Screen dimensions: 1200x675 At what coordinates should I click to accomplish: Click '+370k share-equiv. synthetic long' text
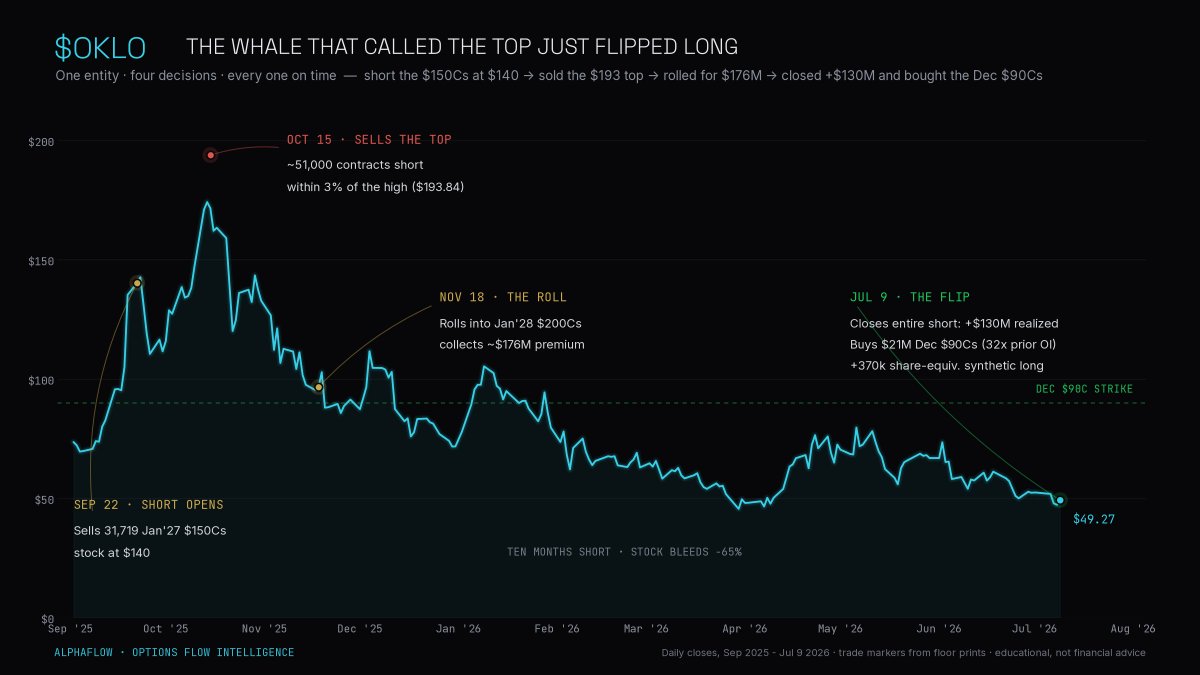946,367
